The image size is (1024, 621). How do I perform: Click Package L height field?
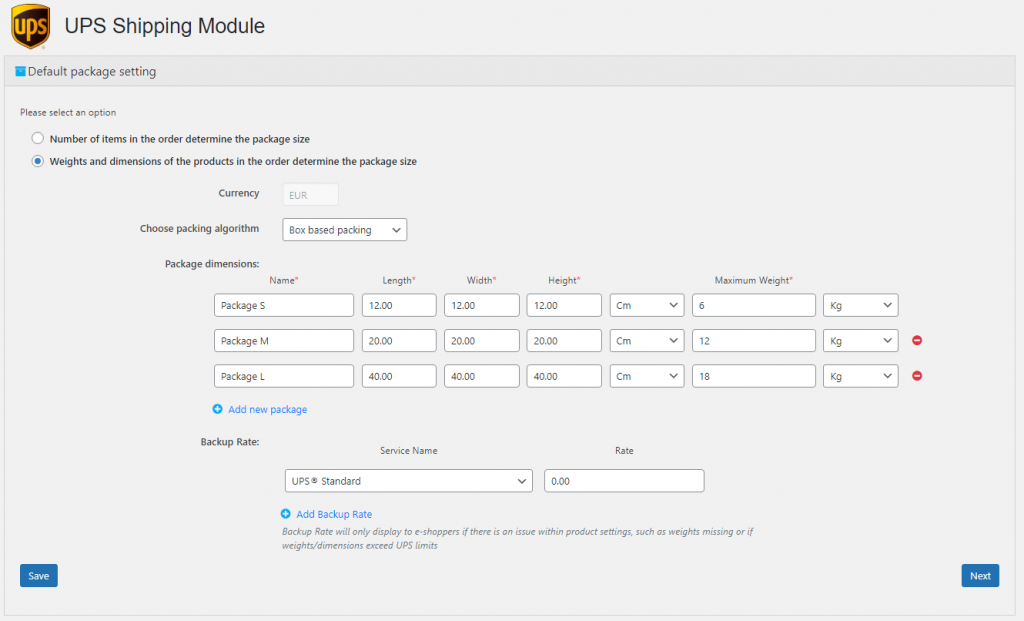point(564,376)
